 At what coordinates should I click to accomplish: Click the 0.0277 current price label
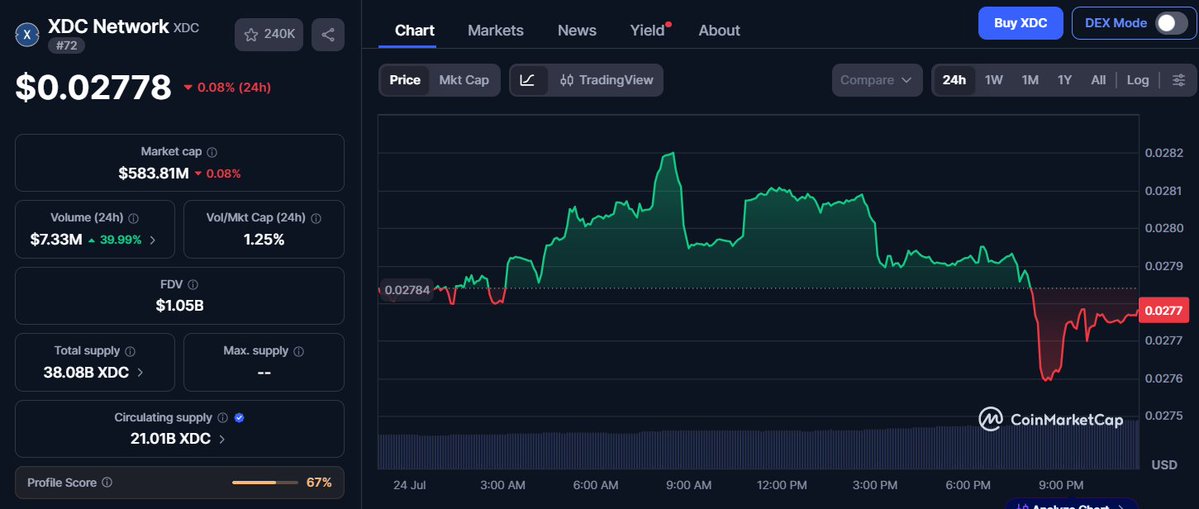click(1163, 310)
